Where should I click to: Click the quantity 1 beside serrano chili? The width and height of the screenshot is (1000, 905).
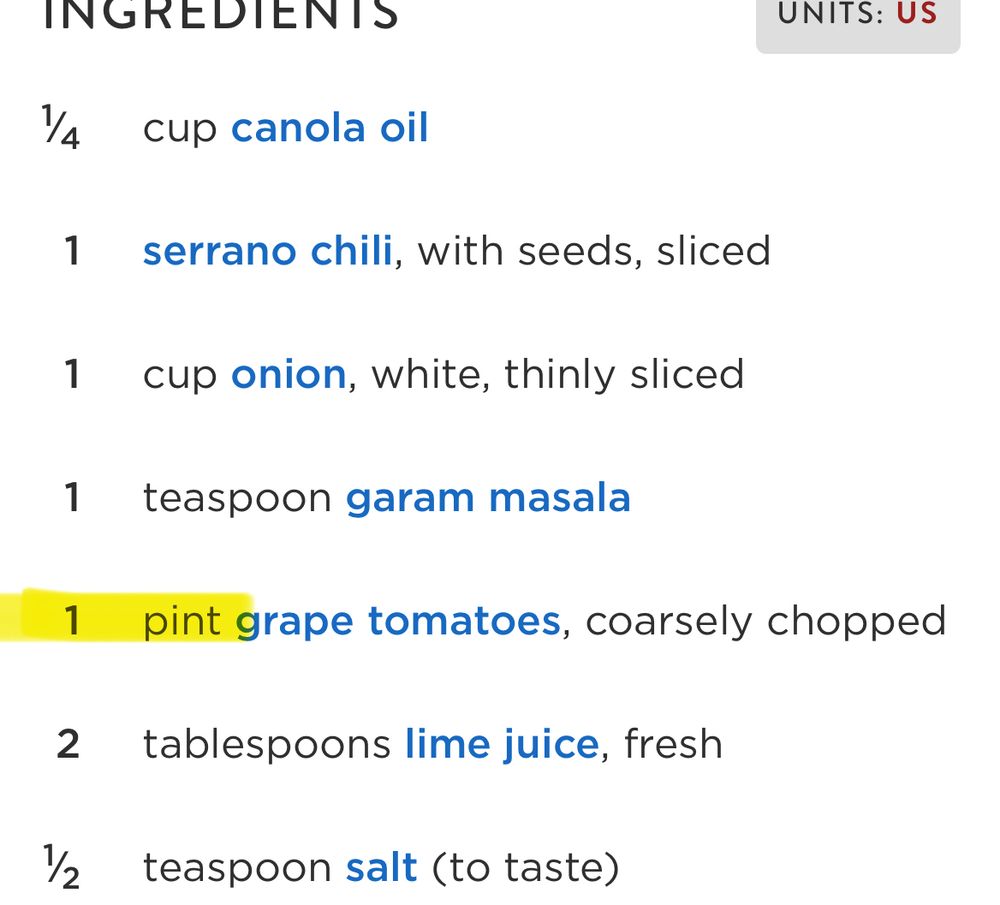pos(72,251)
